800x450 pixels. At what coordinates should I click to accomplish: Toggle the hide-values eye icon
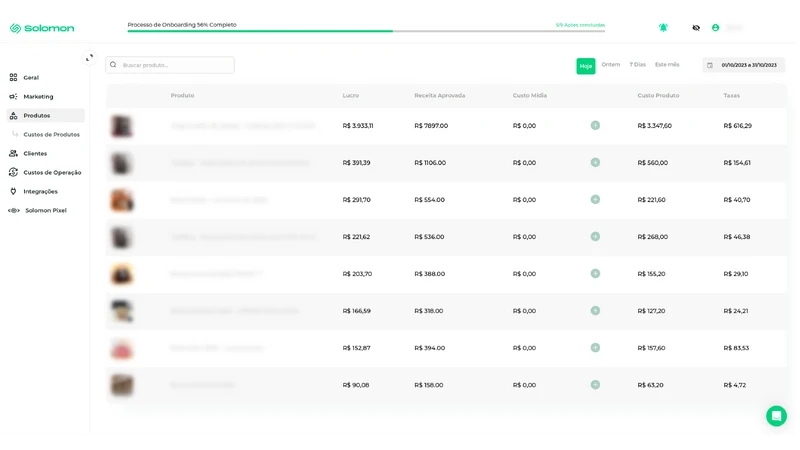(696, 28)
